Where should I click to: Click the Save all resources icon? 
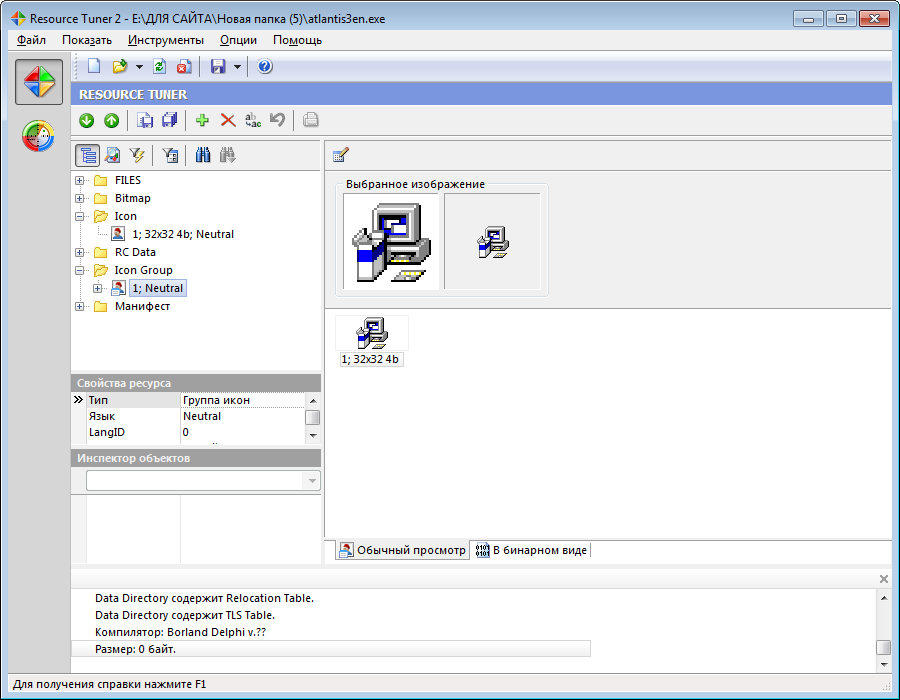coord(169,120)
